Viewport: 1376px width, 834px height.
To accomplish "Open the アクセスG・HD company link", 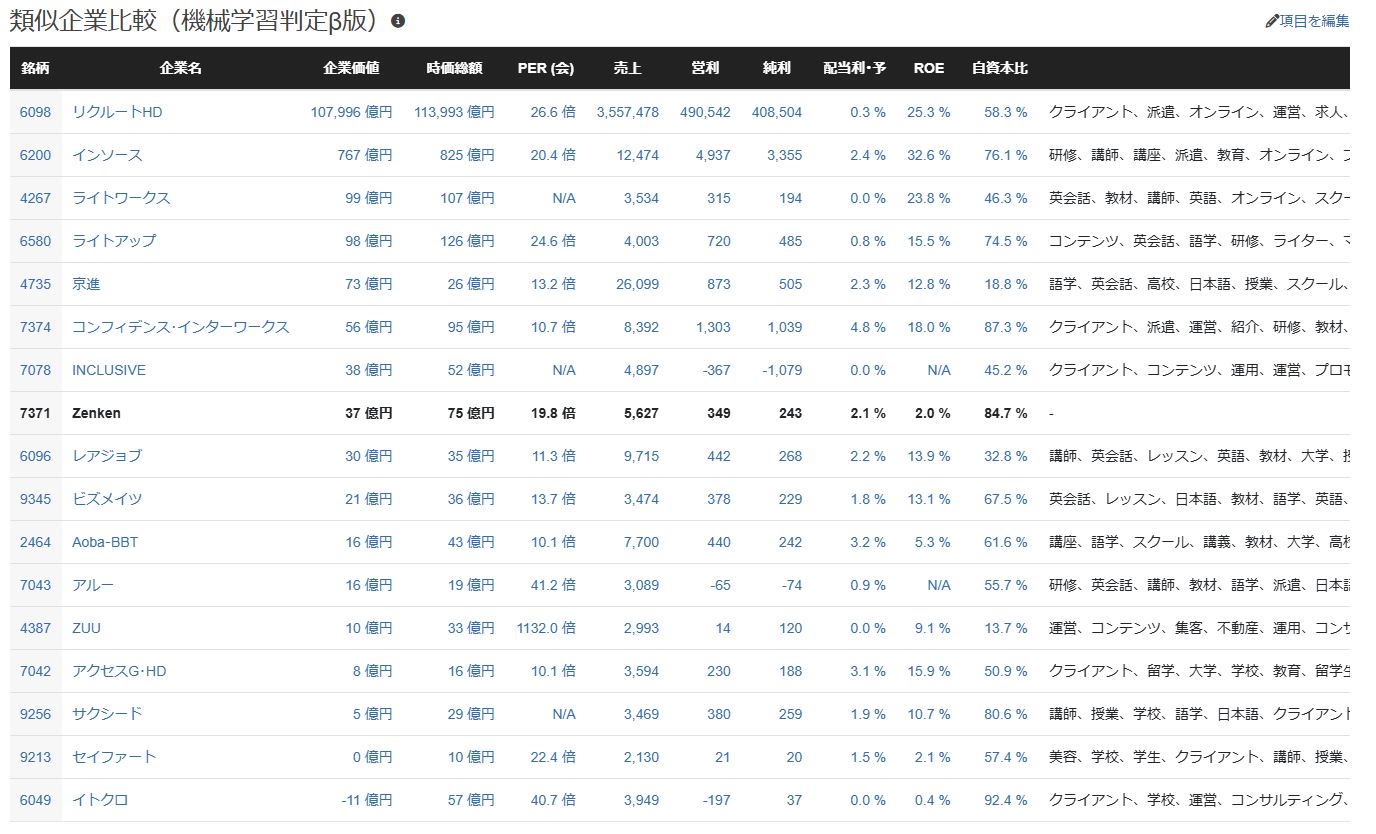I will pos(119,671).
